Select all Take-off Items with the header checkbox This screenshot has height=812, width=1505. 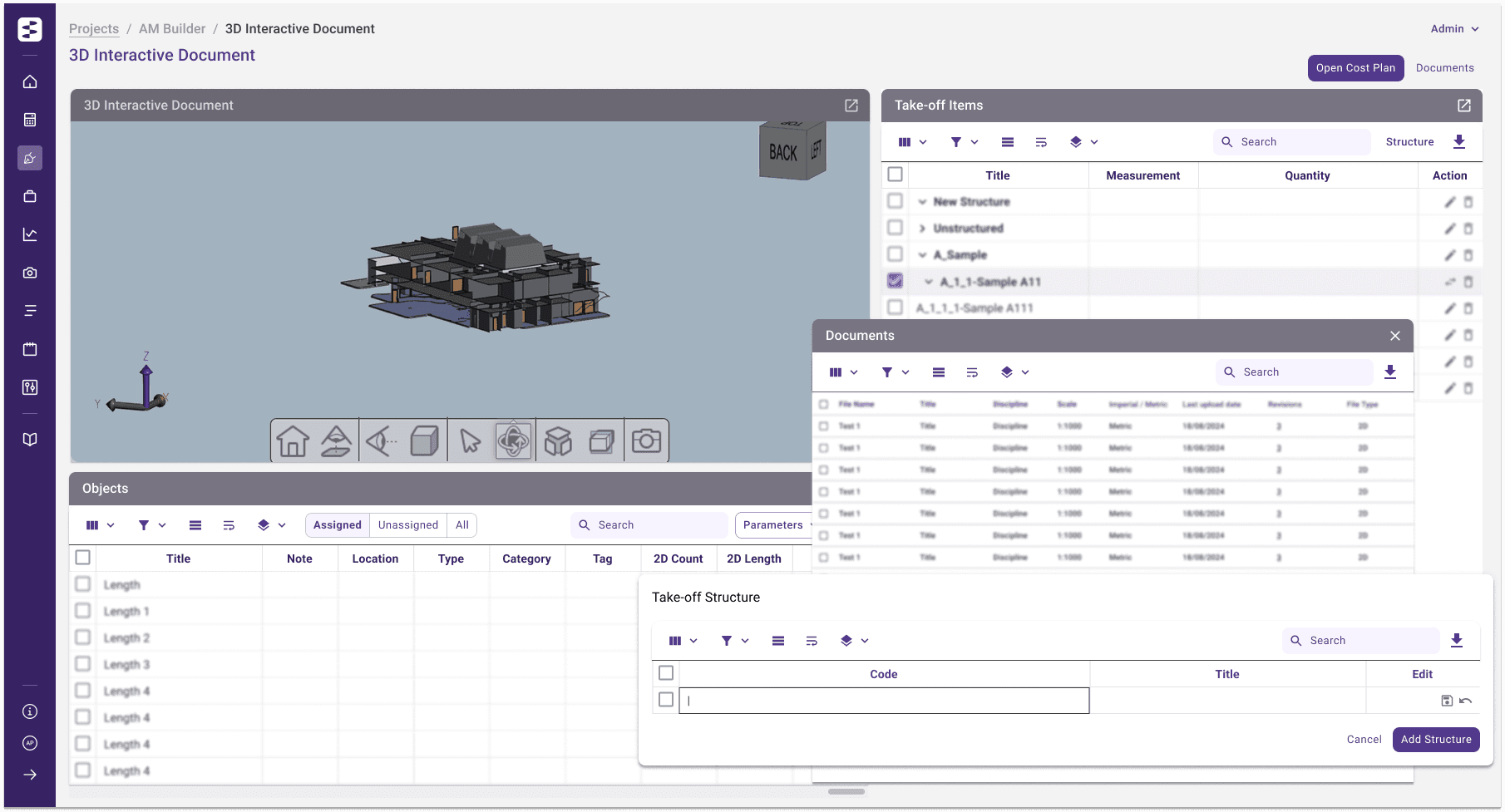coord(895,175)
